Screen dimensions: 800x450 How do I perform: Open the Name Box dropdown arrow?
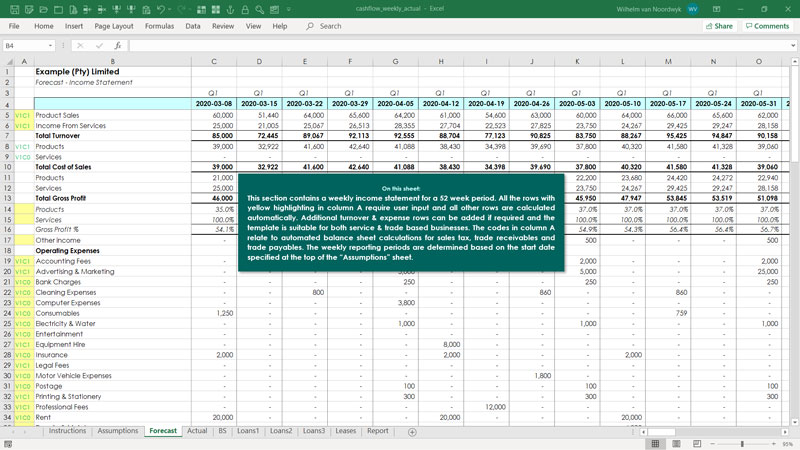(x=50, y=45)
